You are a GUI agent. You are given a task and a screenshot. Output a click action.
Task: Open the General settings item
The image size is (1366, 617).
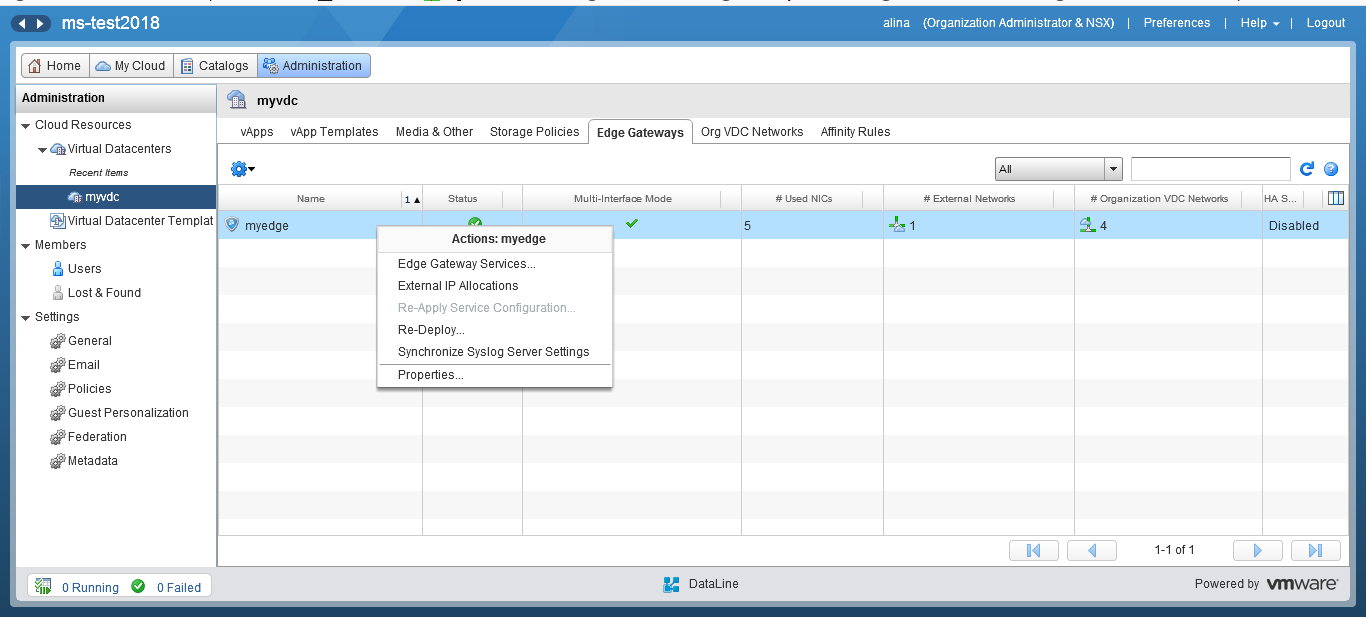89,341
